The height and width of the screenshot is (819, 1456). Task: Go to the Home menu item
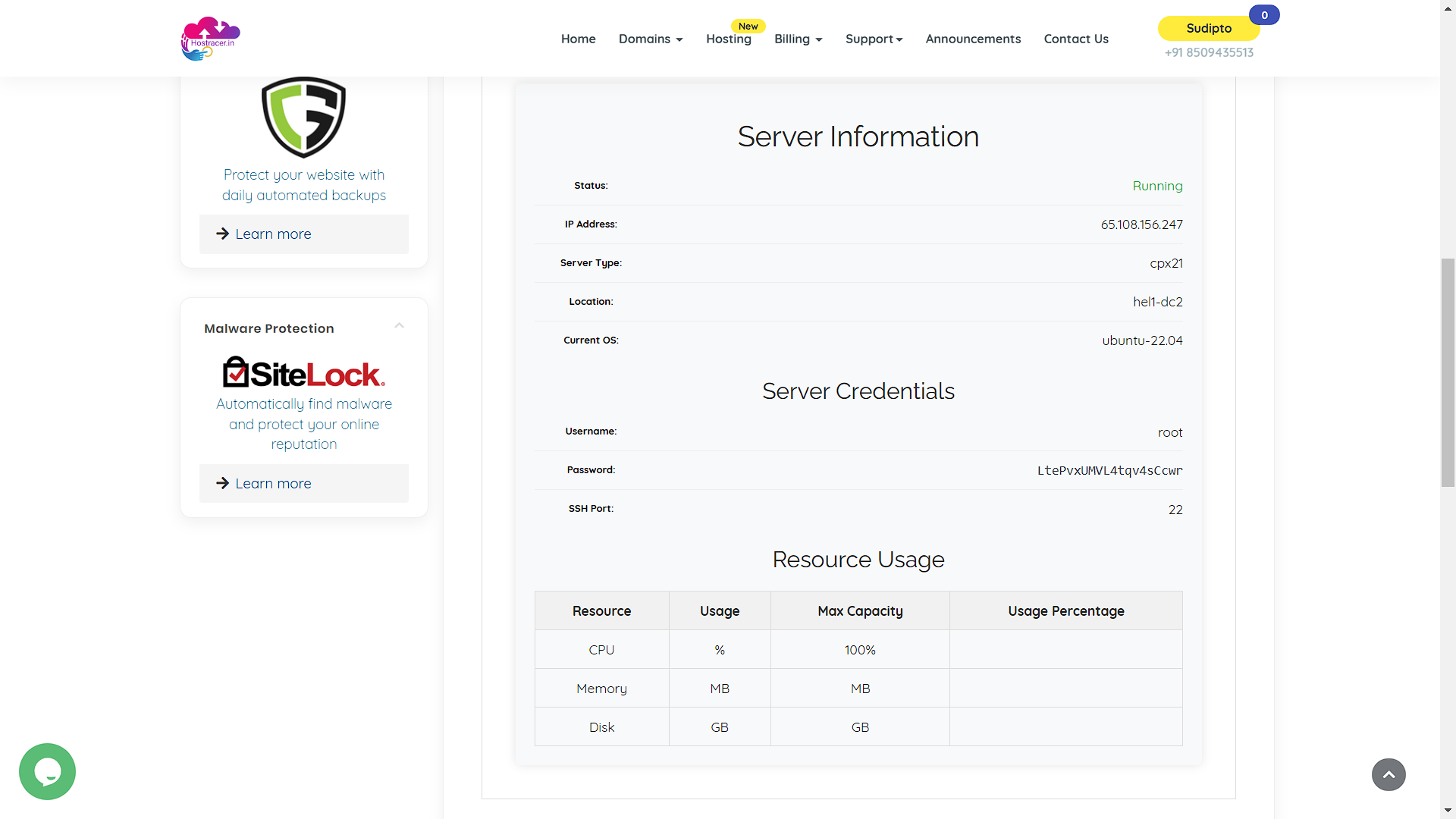point(578,39)
